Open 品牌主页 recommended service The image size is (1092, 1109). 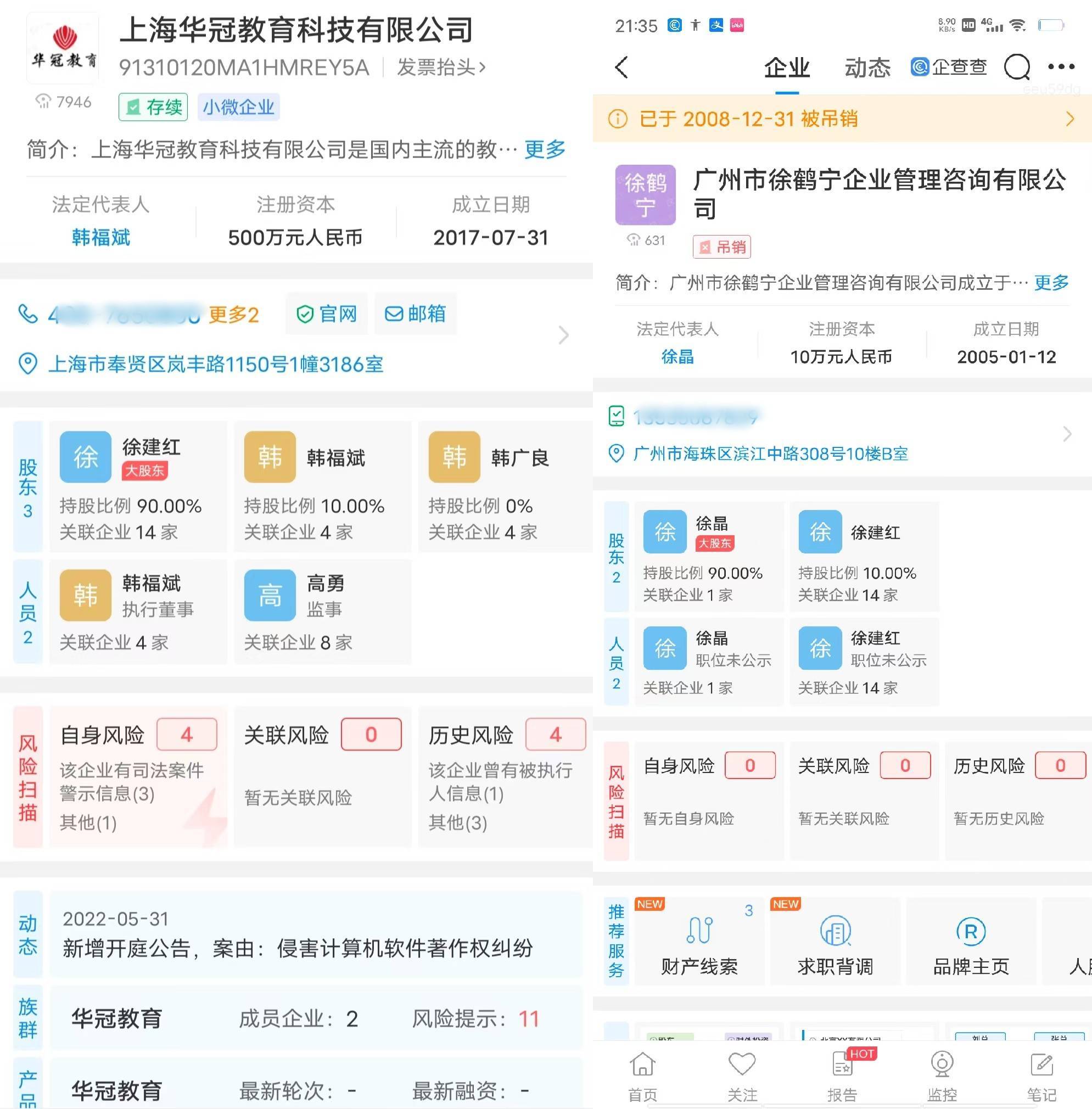point(971,942)
